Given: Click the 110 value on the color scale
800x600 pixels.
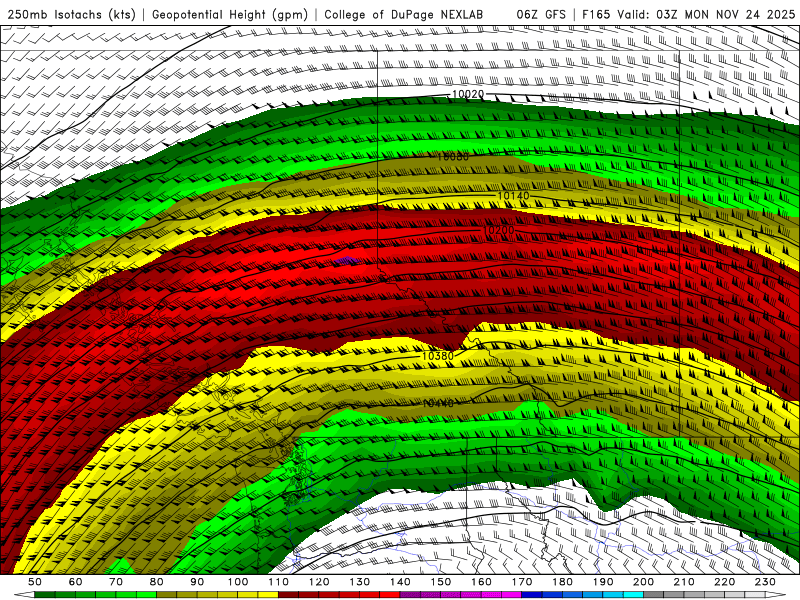Looking at the screenshot, I should click(278, 582).
